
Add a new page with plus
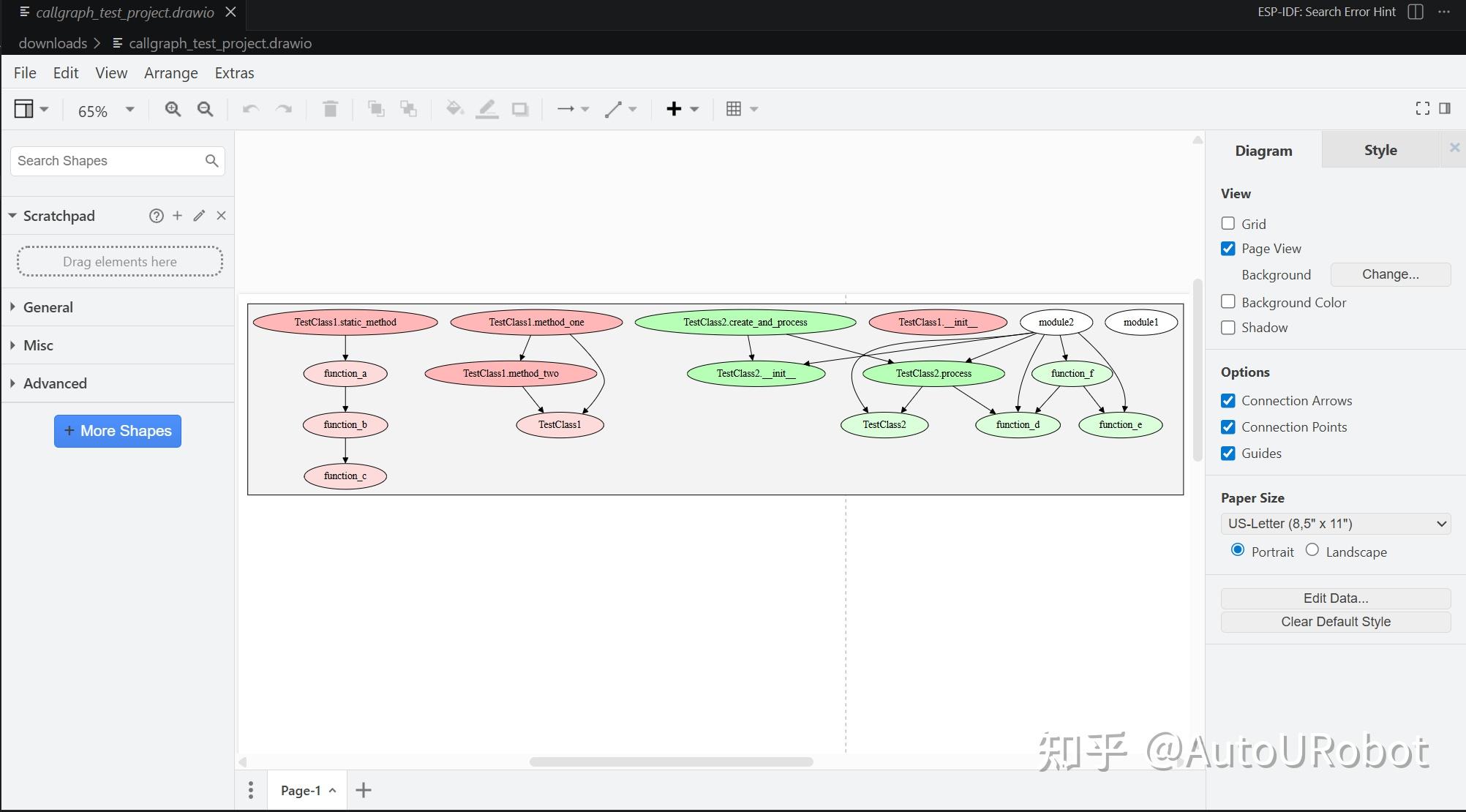point(364,790)
